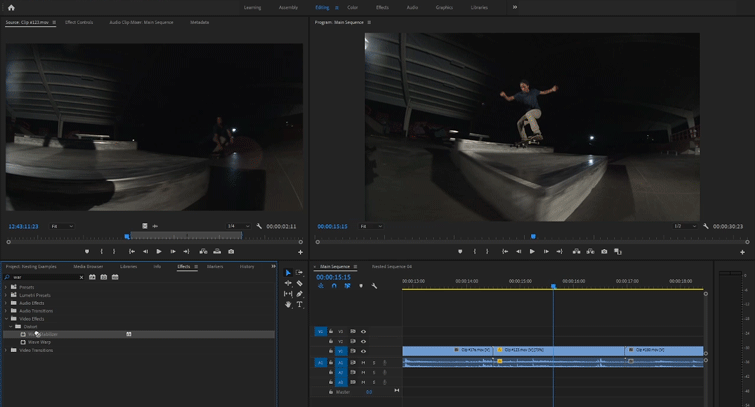Click Export Frame camera in Program monitor
Viewport: 755px width, 407px height.
604,252
